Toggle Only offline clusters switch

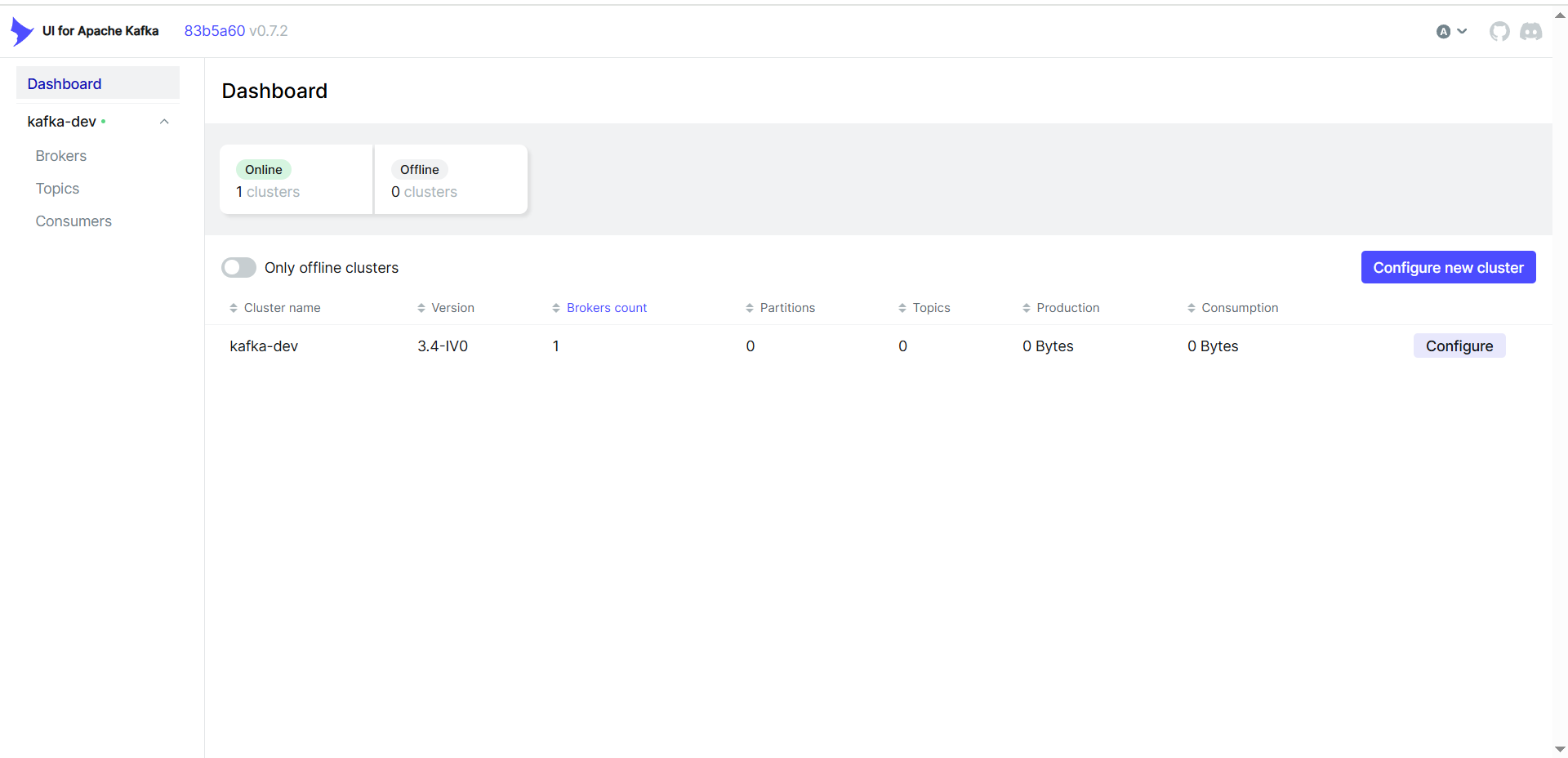coord(238,268)
